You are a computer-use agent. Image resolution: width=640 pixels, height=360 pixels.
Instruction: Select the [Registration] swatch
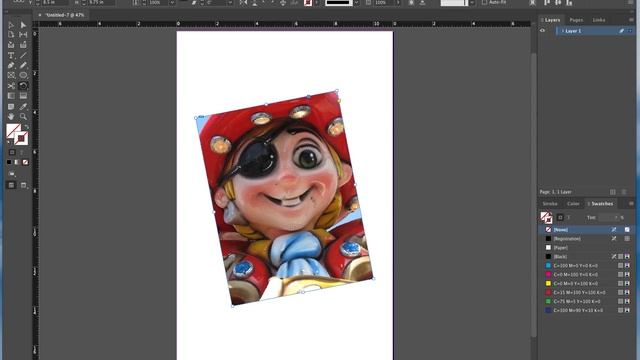pos(587,239)
